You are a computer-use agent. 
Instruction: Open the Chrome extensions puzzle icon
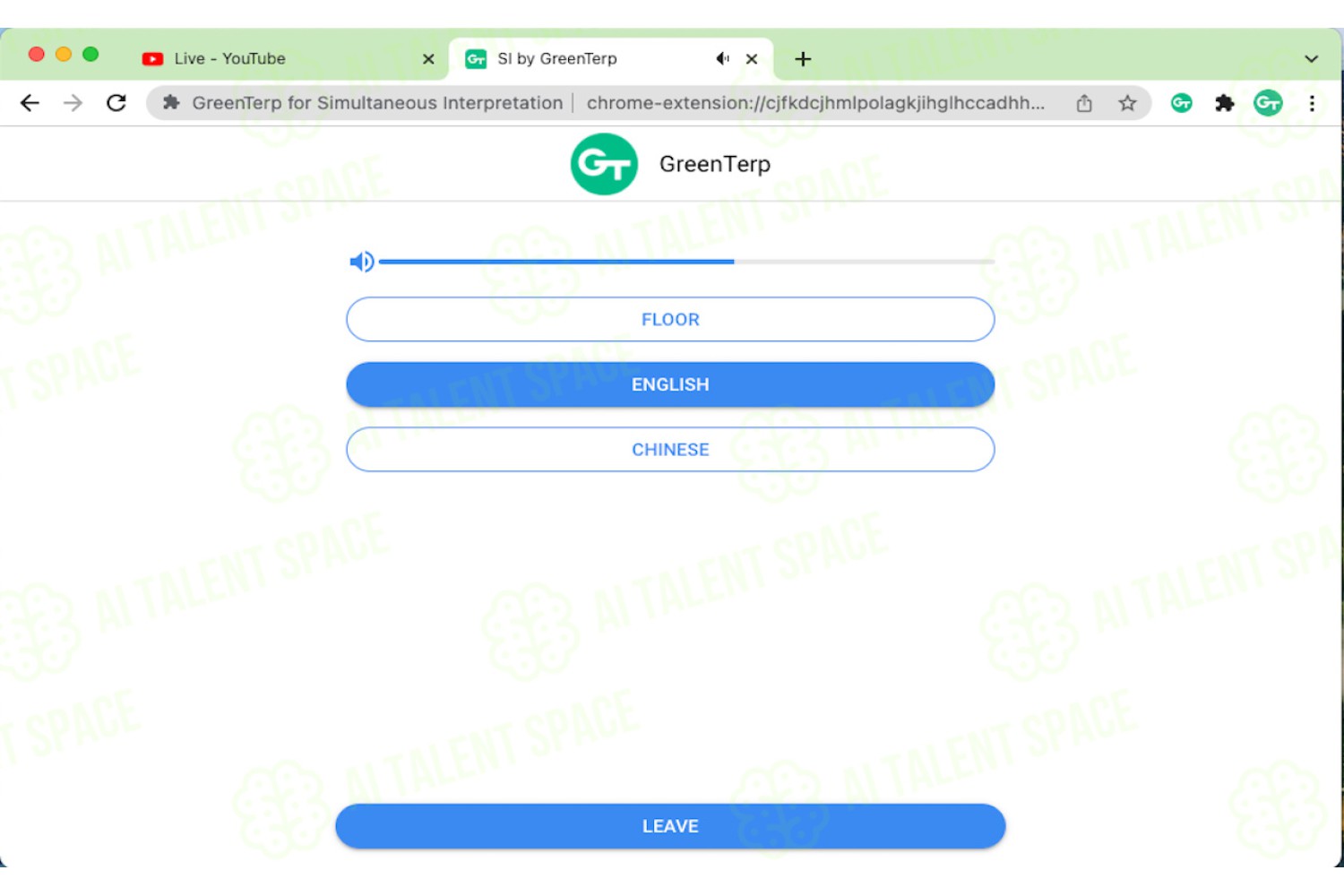[x=1224, y=103]
